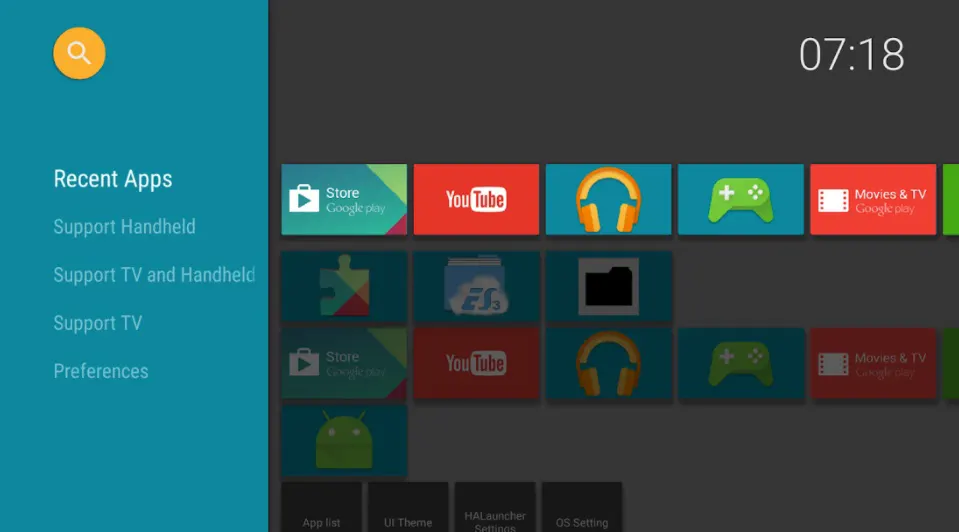Screen dimensions: 959x532
Task: Select Recent Apps in the sidebar
Action: tap(113, 179)
